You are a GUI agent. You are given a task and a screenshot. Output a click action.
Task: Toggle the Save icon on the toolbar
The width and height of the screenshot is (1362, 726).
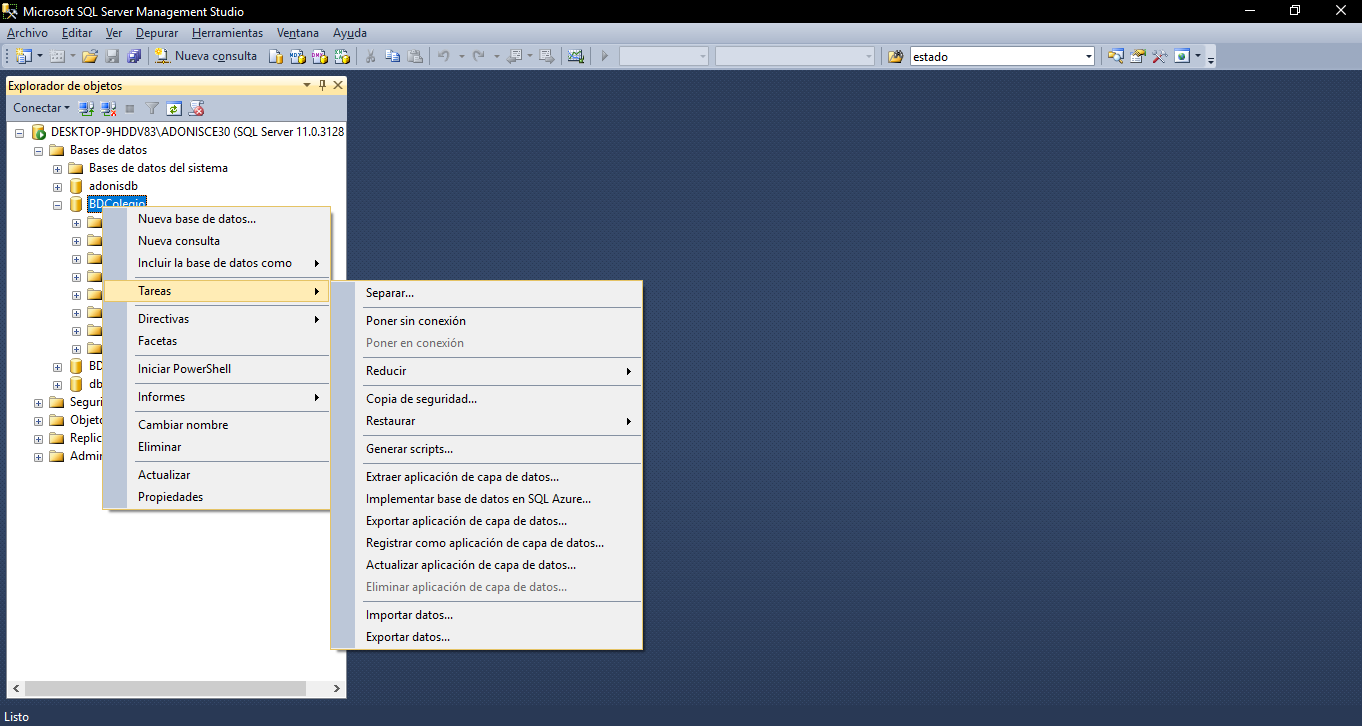tap(112, 57)
